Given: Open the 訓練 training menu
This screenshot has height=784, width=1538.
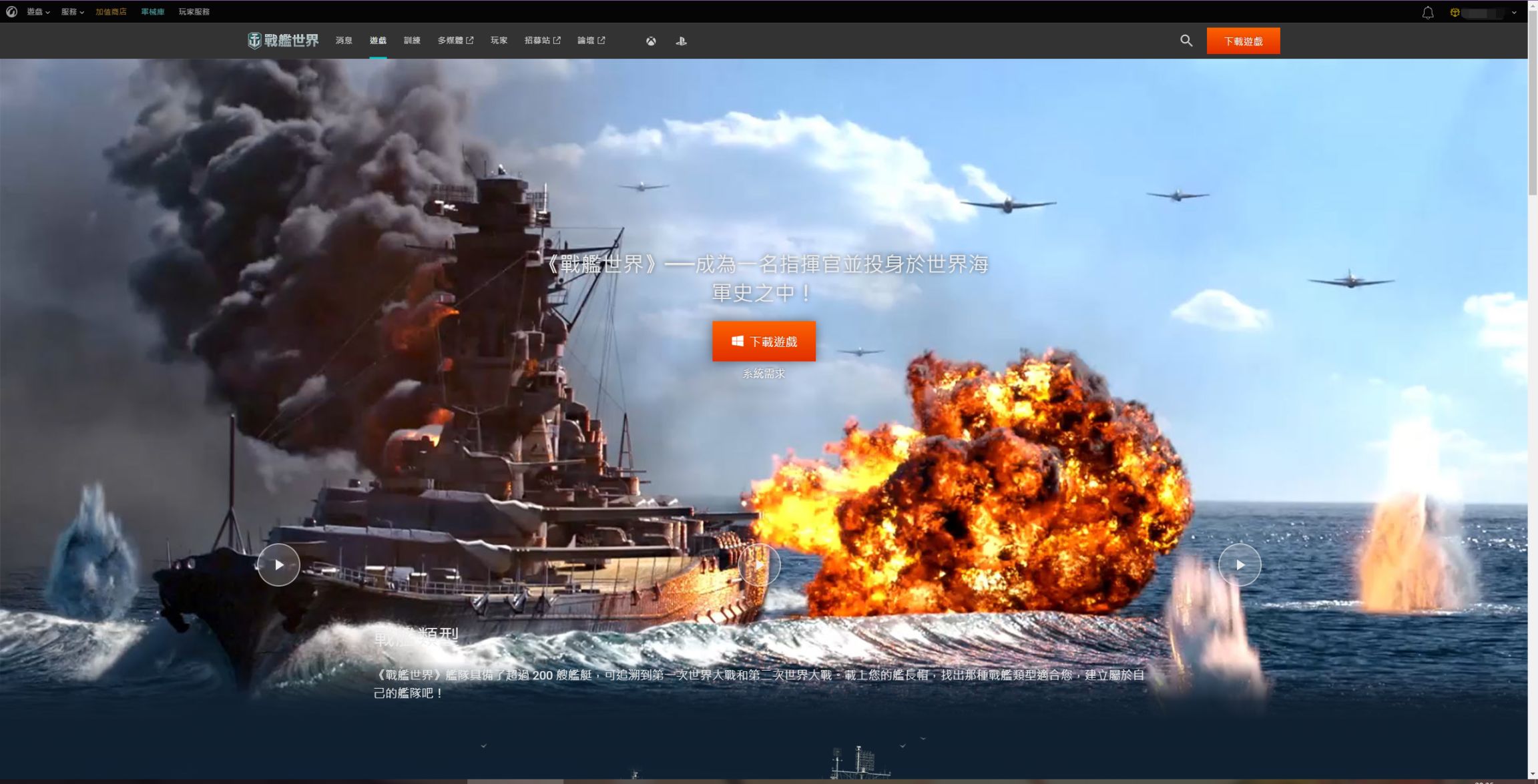Looking at the screenshot, I should (412, 41).
